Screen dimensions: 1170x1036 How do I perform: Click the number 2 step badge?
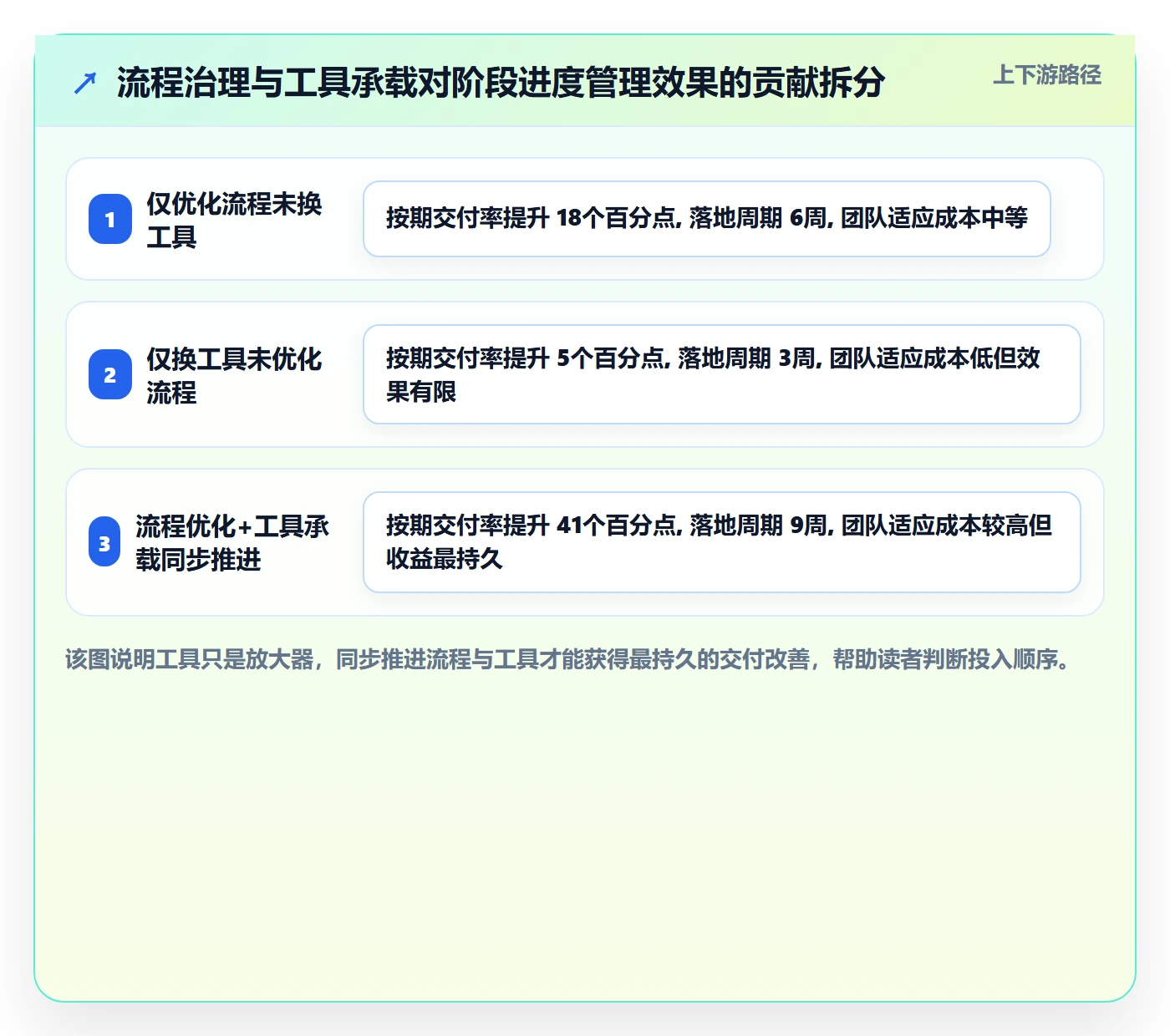[110, 374]
